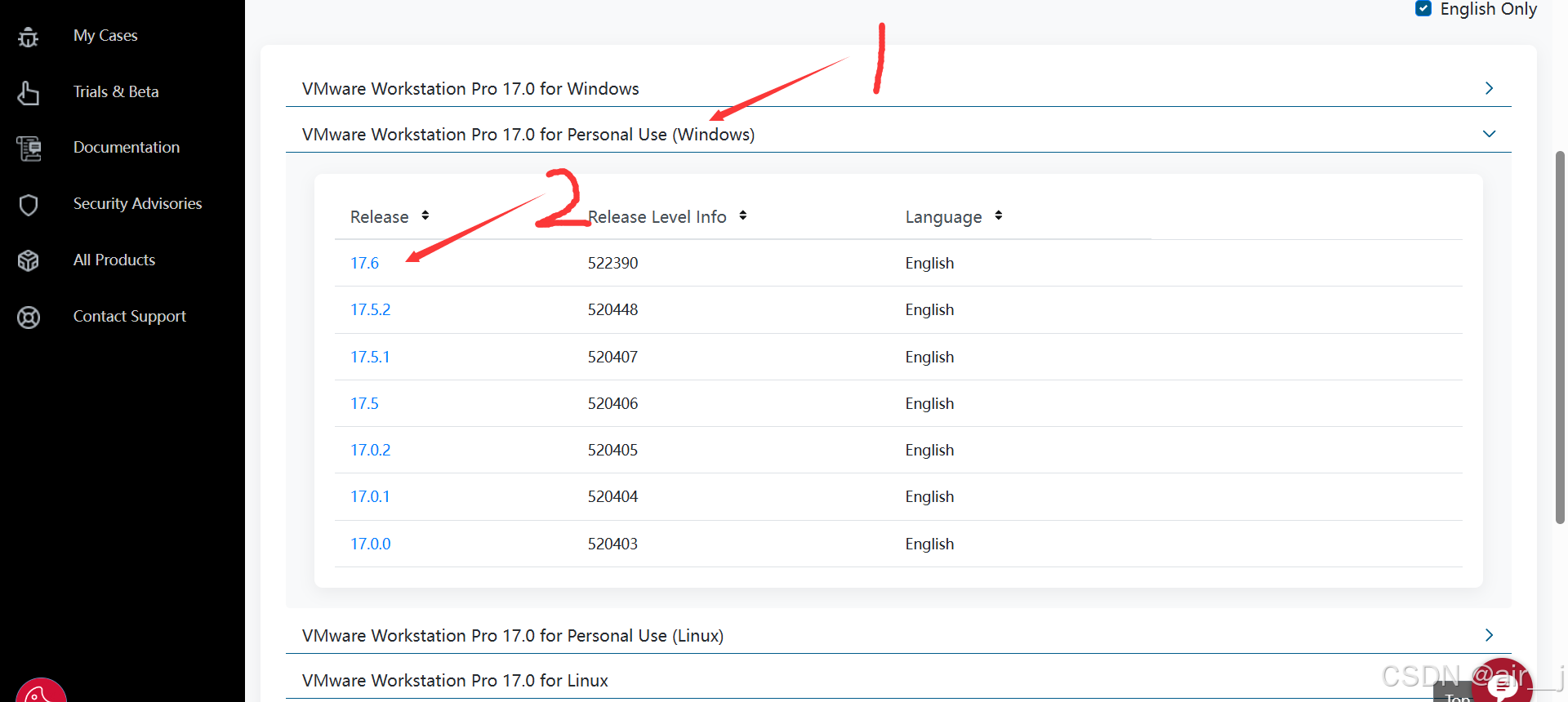Screen dimensions: 1568x702
Task: Click the 520403 release level cell
Action: (x=612, y=544)
